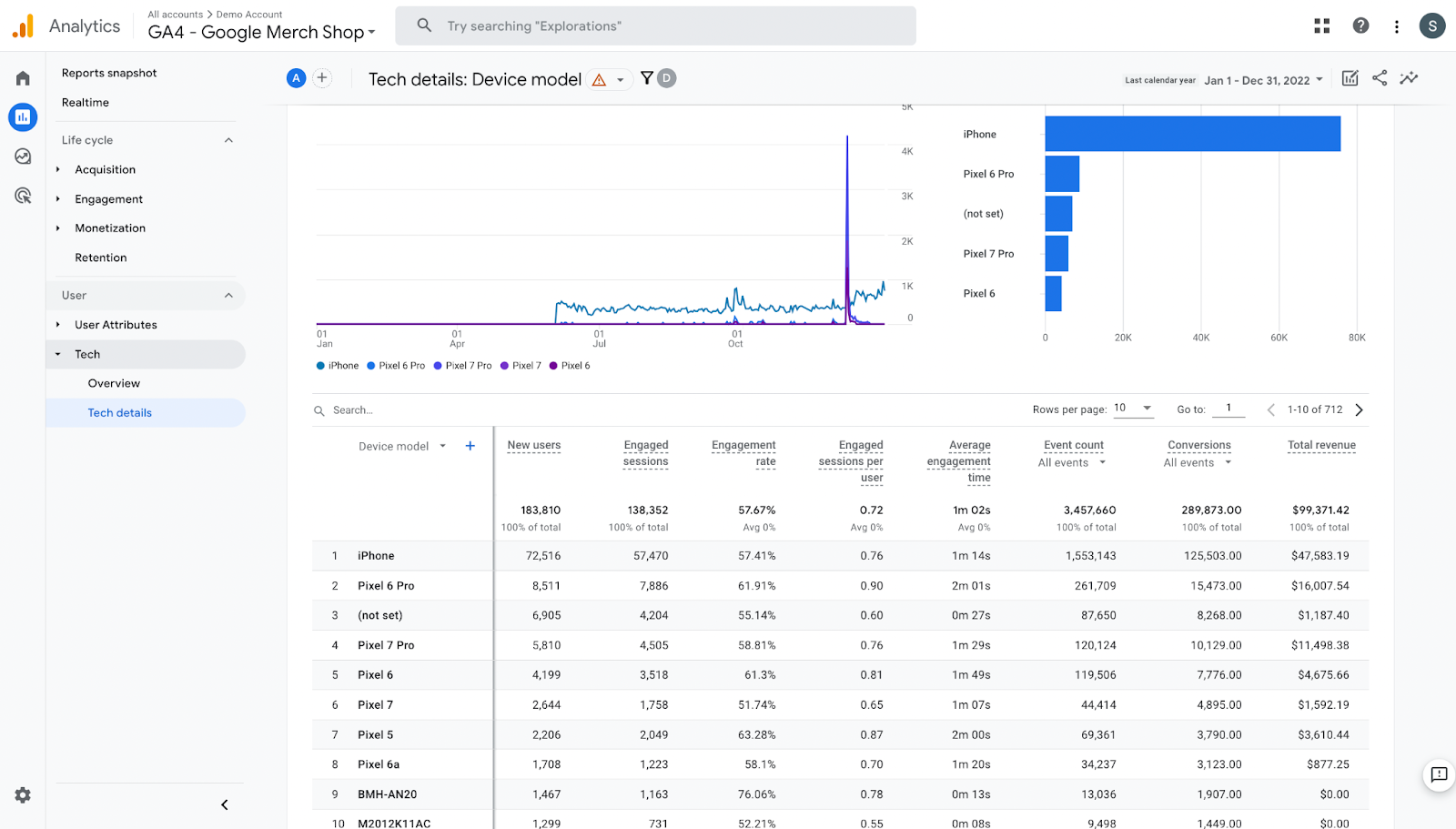Open the Advertising icon in left rail
The image size is (1456, 829).
click(x=23, y=196)
